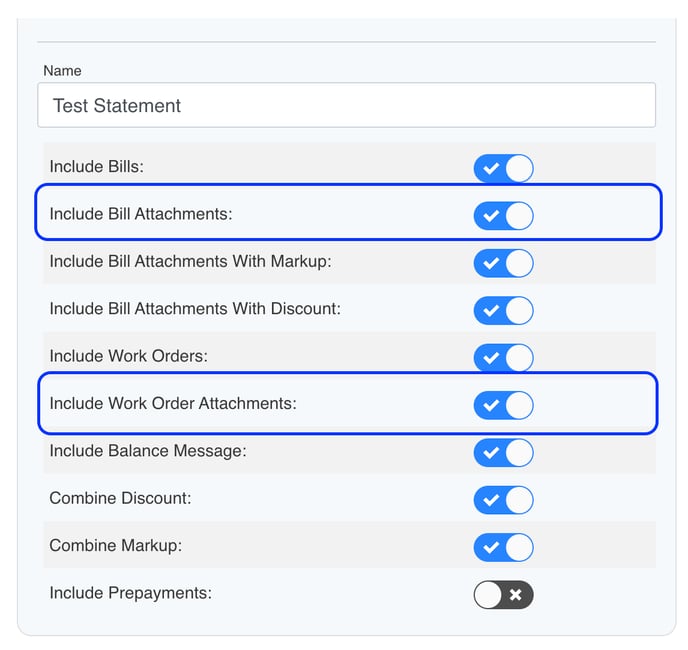Click the "Include Work Order Attachments:" label
This screenshot has width=688, height=650.
click(x=173, y=404)
